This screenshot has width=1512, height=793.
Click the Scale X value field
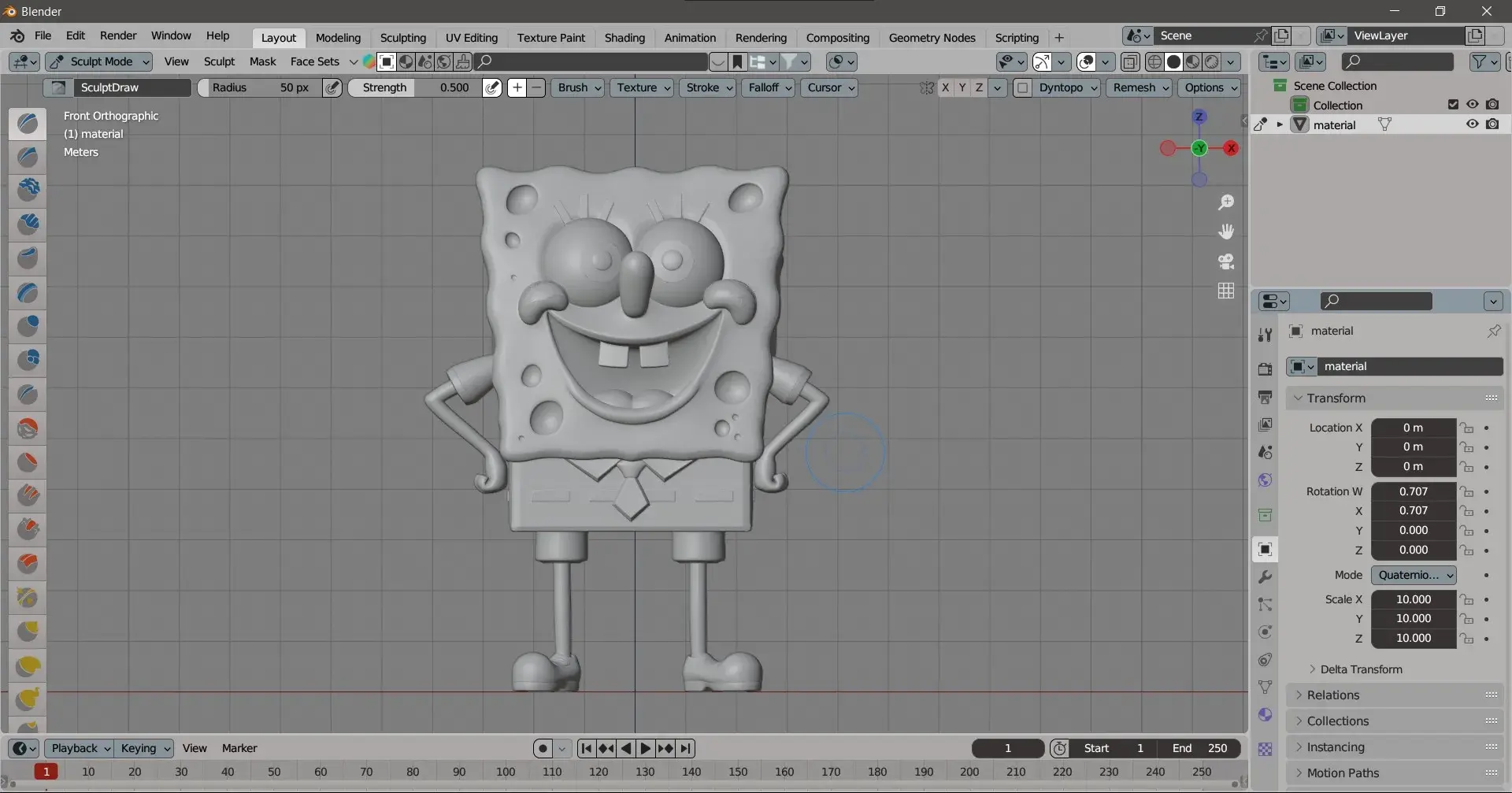coord(1414,599)
